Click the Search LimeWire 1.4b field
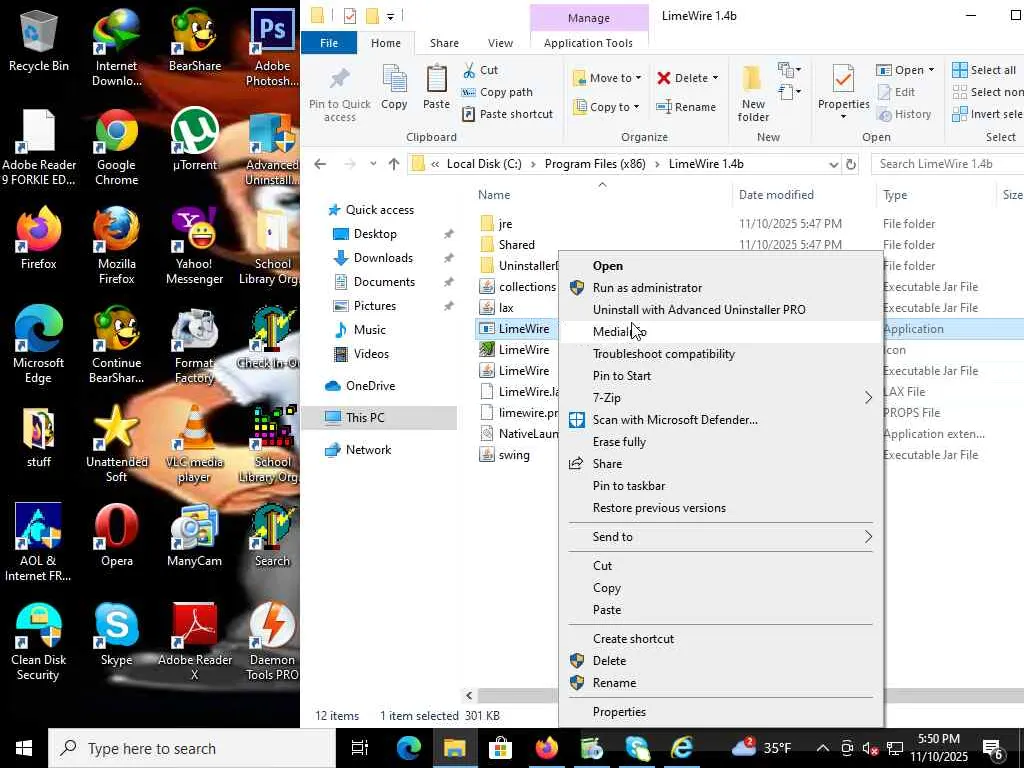The width and height of the screenshot is (1024, 768). pyautogui.click(x=948, y=164)
